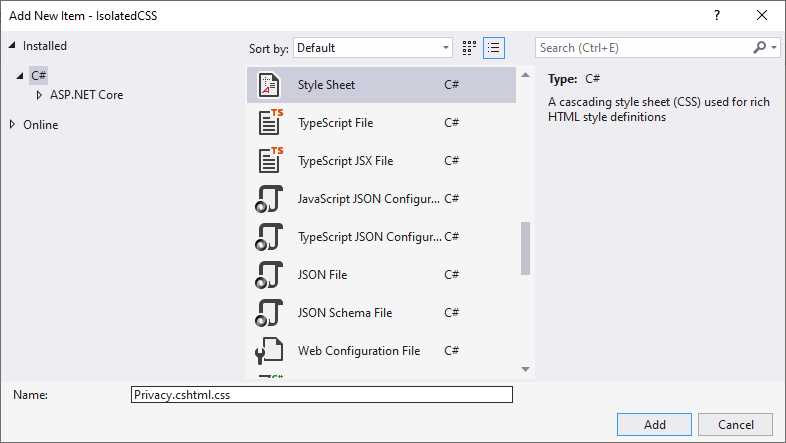This screenshot has height=443, width=786.
Task: Switch to medium icons grid view
Action: tap(469, 48)
